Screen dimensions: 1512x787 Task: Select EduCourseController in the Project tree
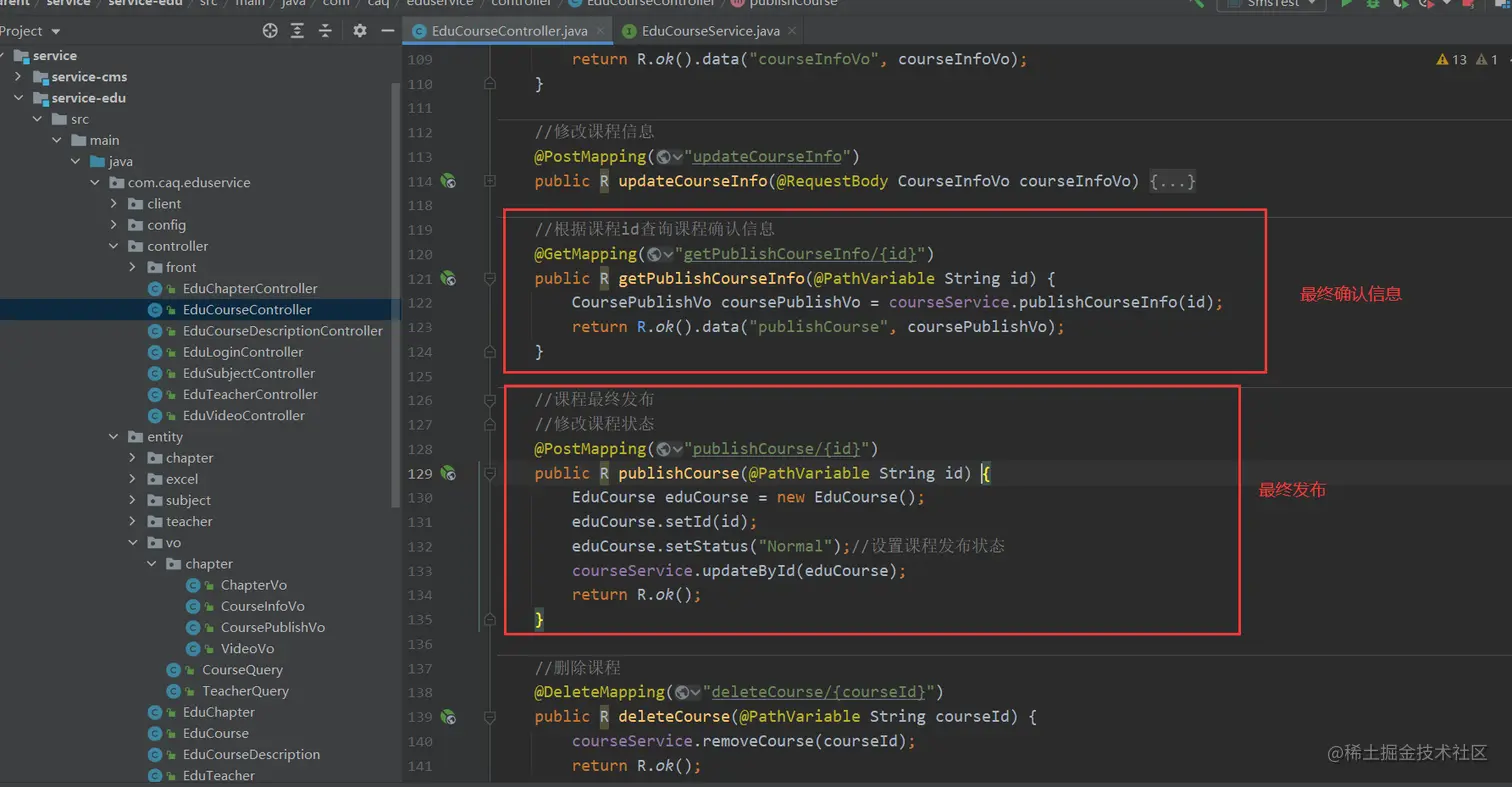click(246, 310)
